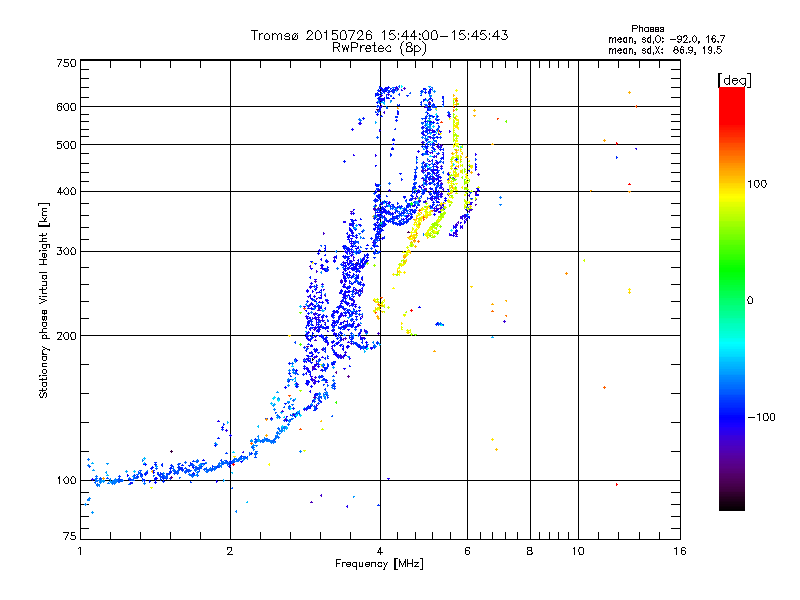Click the 'Phases' heading text

[x=647, y=29]
